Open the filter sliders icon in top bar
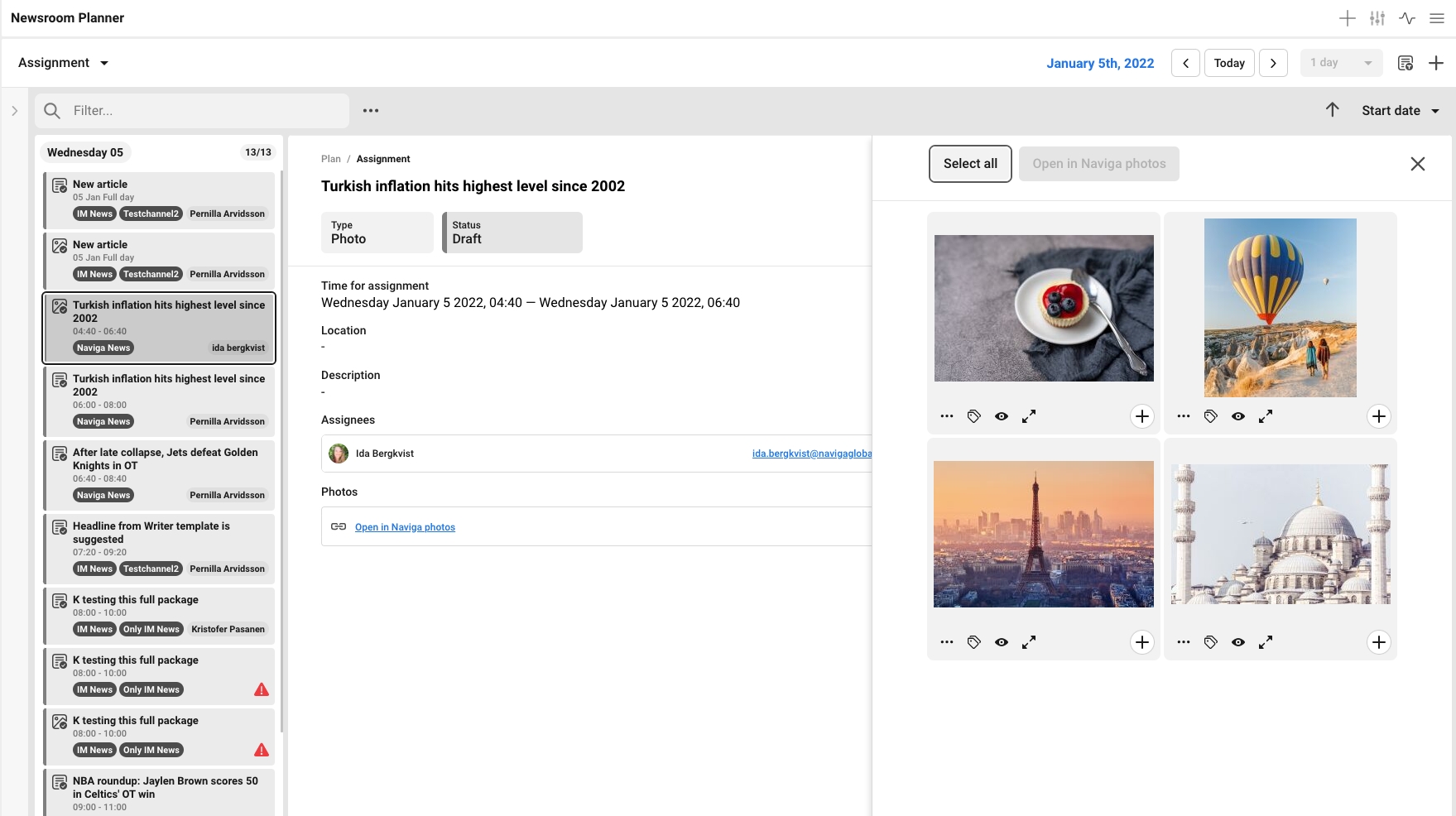Image resolution: width=1456 pixels, height=816 pixels. pyautogui.click(x=1377, y=18)
